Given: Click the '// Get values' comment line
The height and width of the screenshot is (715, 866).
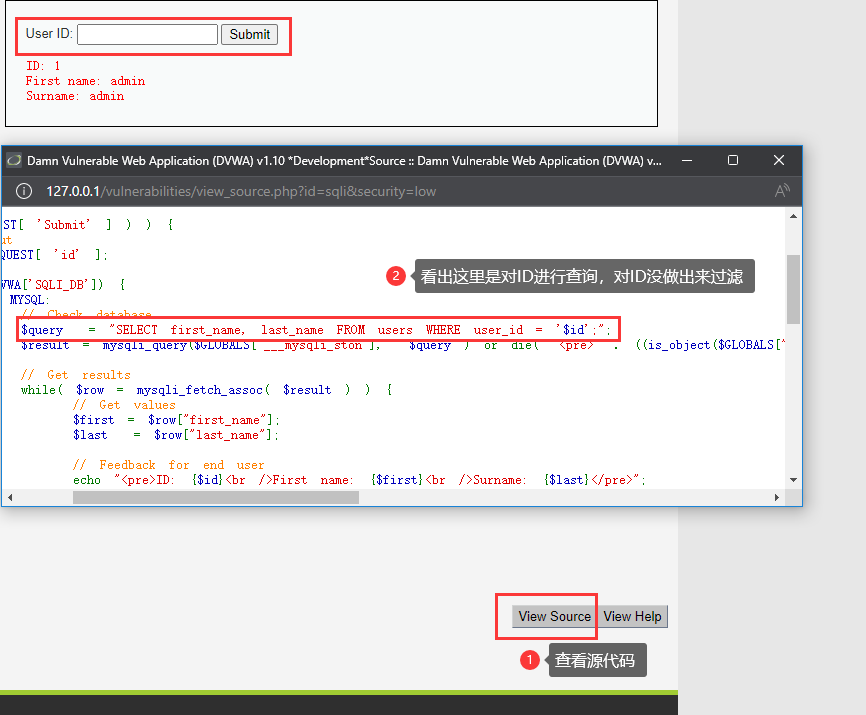Looking at the screenshot, I should point(124,405).
